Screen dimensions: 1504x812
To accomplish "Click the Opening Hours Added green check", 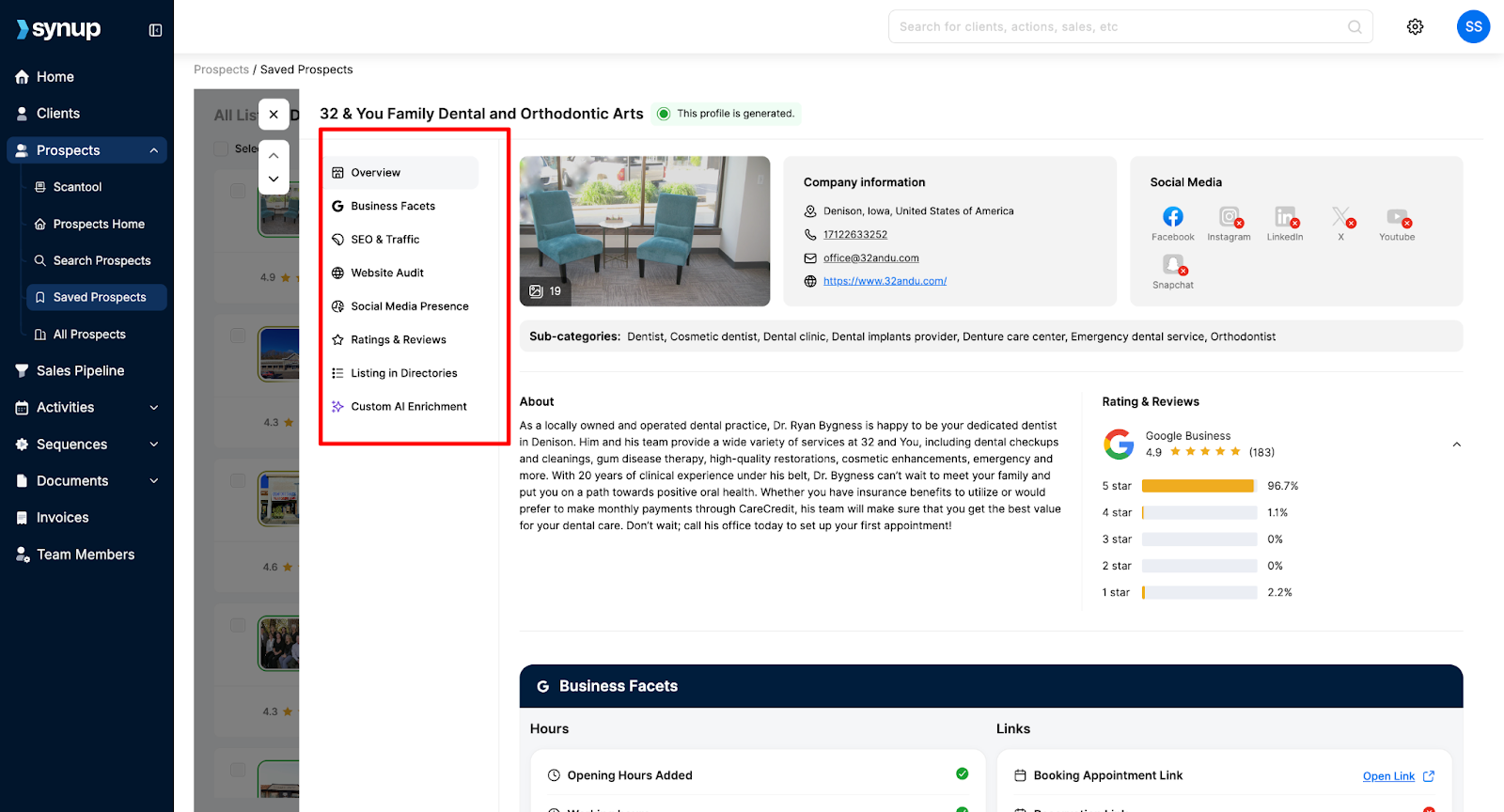I will [x=962, y=774].
